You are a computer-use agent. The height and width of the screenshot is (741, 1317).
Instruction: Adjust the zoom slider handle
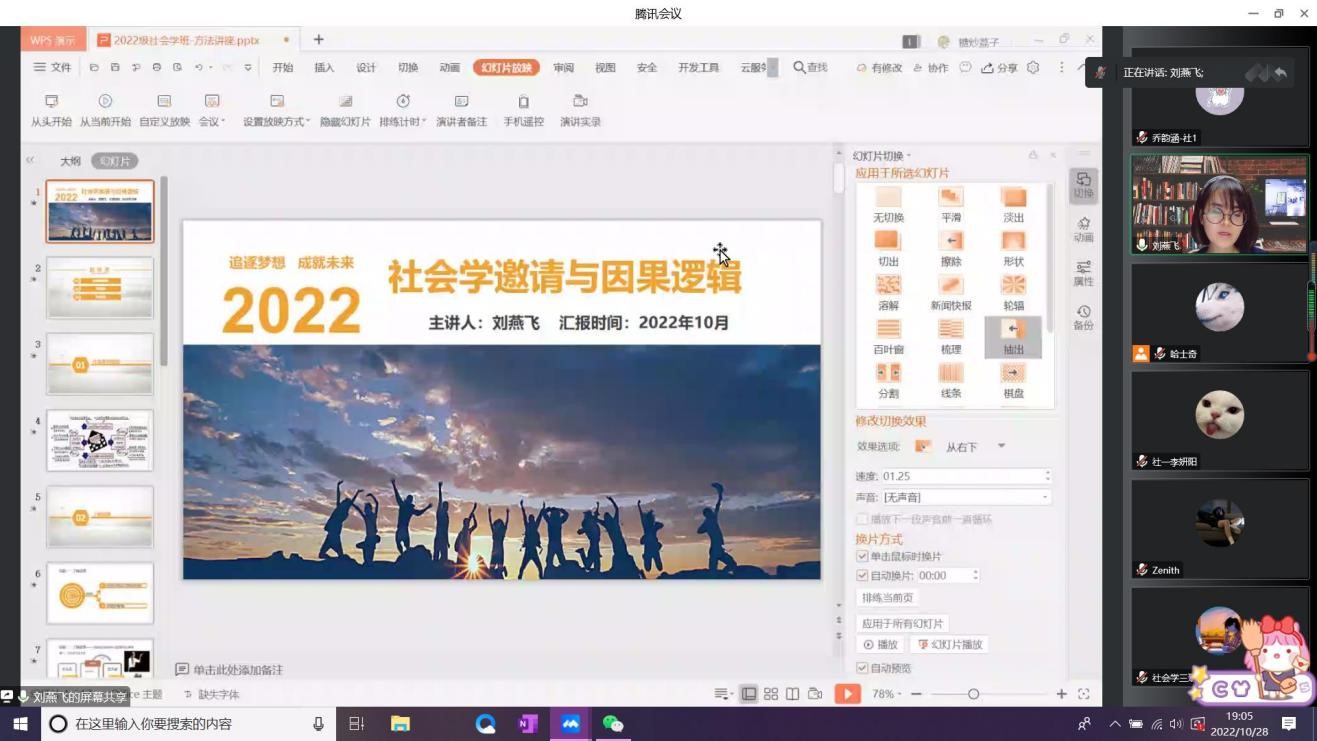973,694
